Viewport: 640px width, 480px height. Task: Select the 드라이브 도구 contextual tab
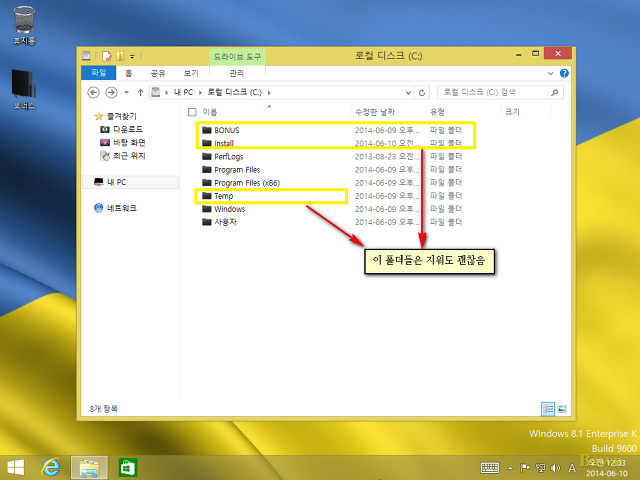tap(237, 57)
